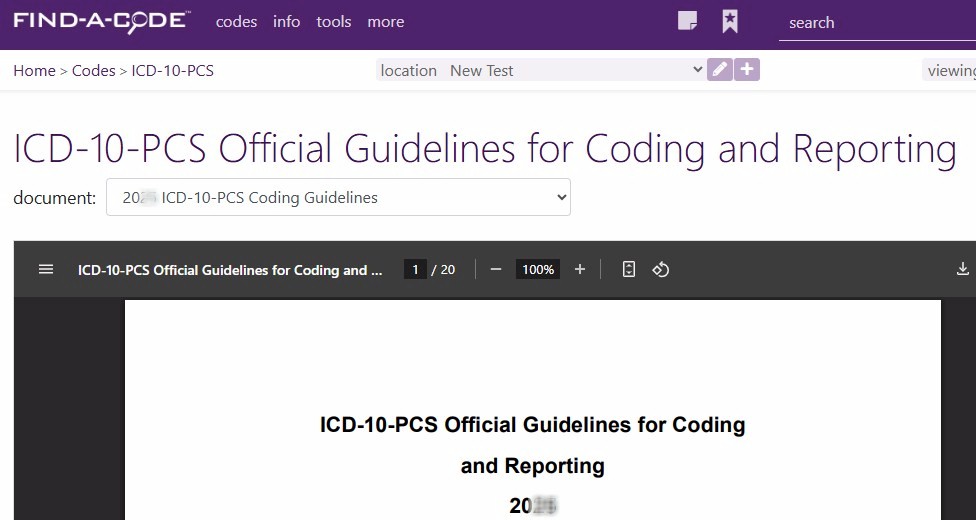
Task: Click the 'document:' label
Action: point(55,198)
